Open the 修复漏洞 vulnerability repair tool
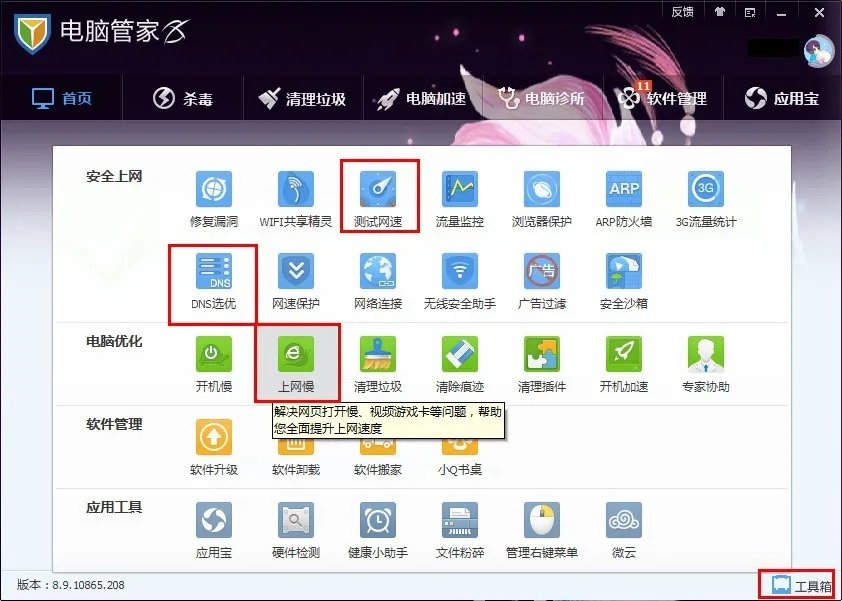 pos(213,195)
